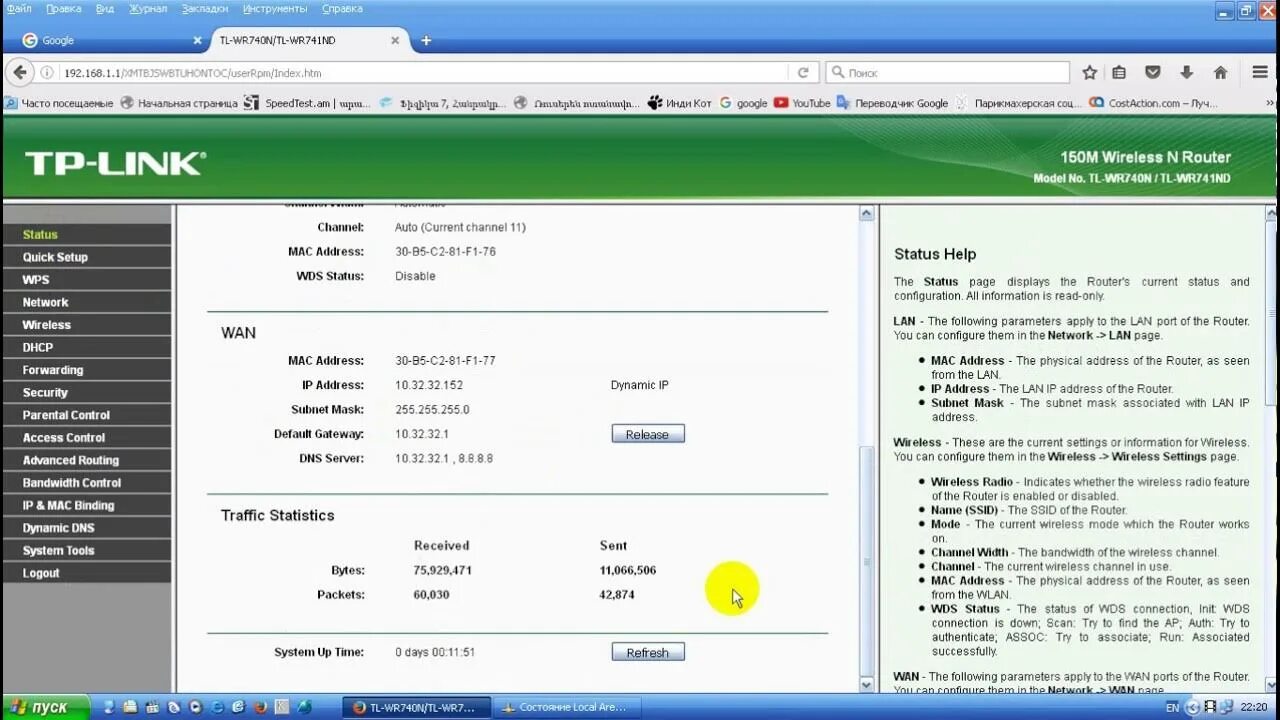Open the Firefox hamburger menu
1280x720 pixels.
[x=1260, y=73]
